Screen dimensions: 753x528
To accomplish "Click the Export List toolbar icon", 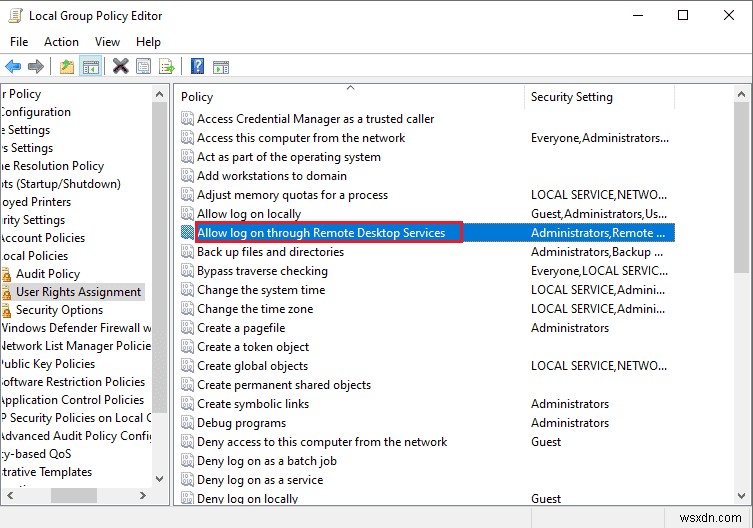I will pyautogui.click(x=166, y=67).
